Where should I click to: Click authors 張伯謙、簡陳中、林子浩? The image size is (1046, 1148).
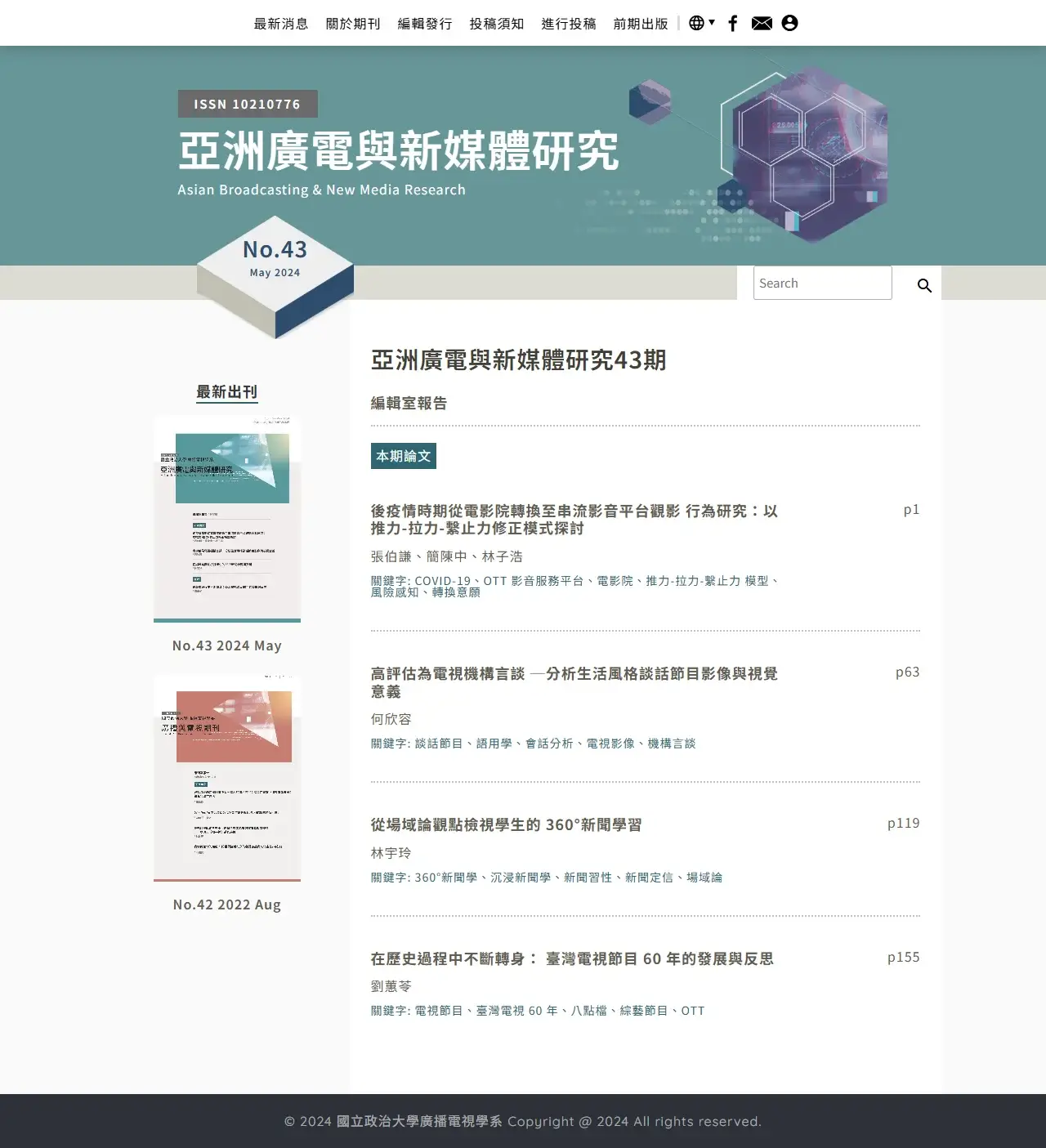(447, 556)
